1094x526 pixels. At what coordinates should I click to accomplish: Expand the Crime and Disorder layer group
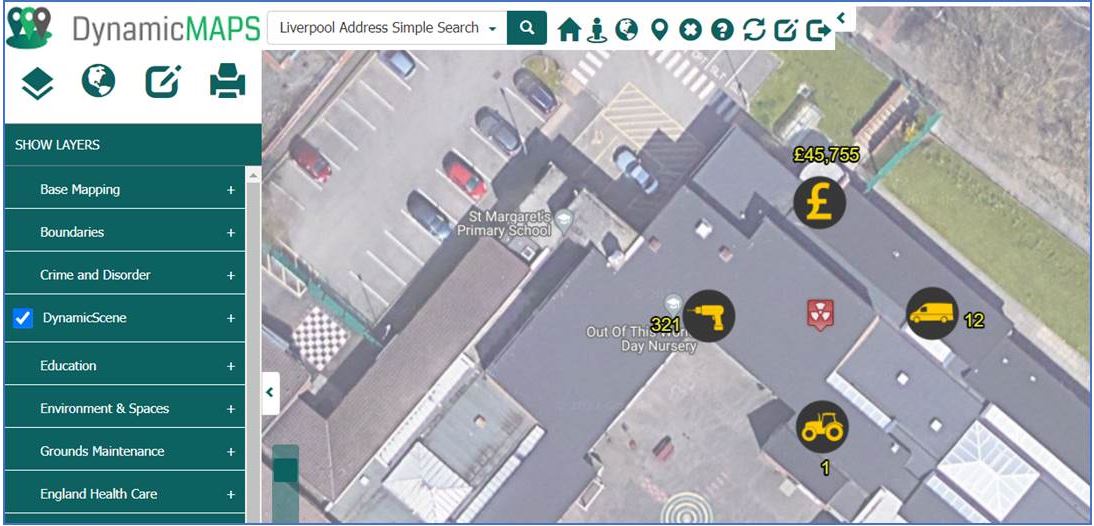point(231,276)
